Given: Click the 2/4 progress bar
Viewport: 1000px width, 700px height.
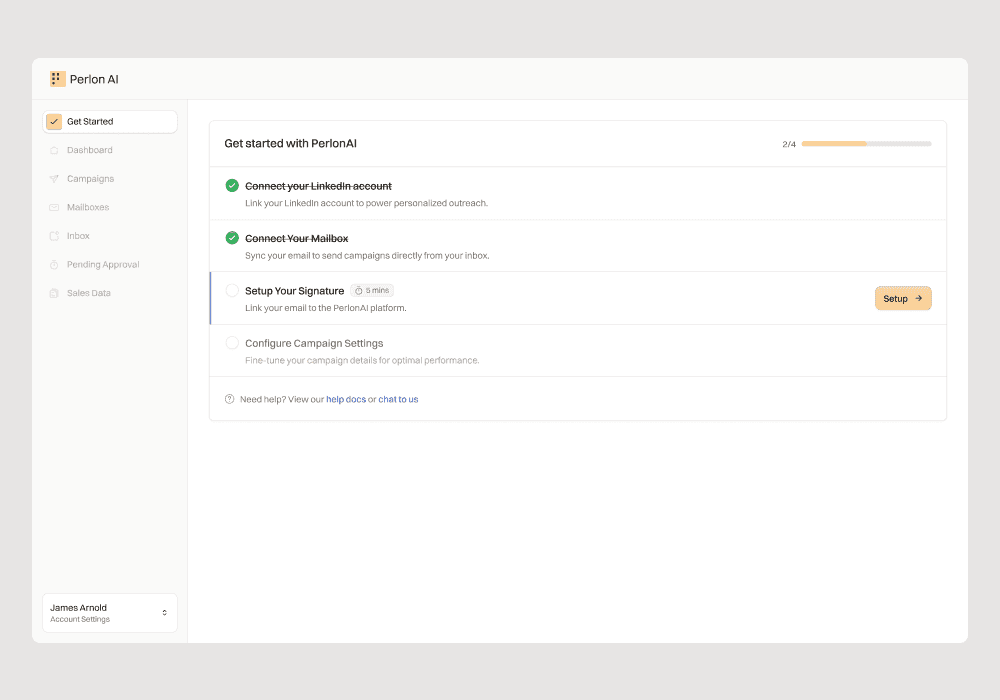Looking at the screenshot, I should tap(866, 143).
